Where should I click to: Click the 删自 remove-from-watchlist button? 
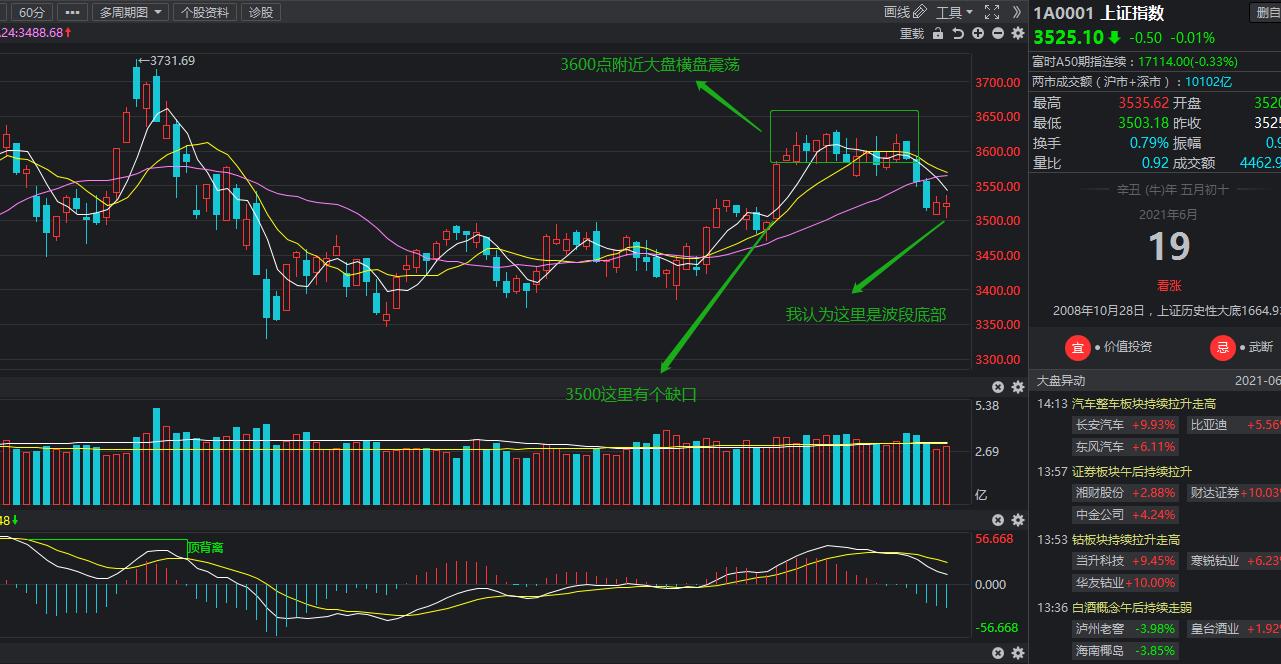(1266, 12)
